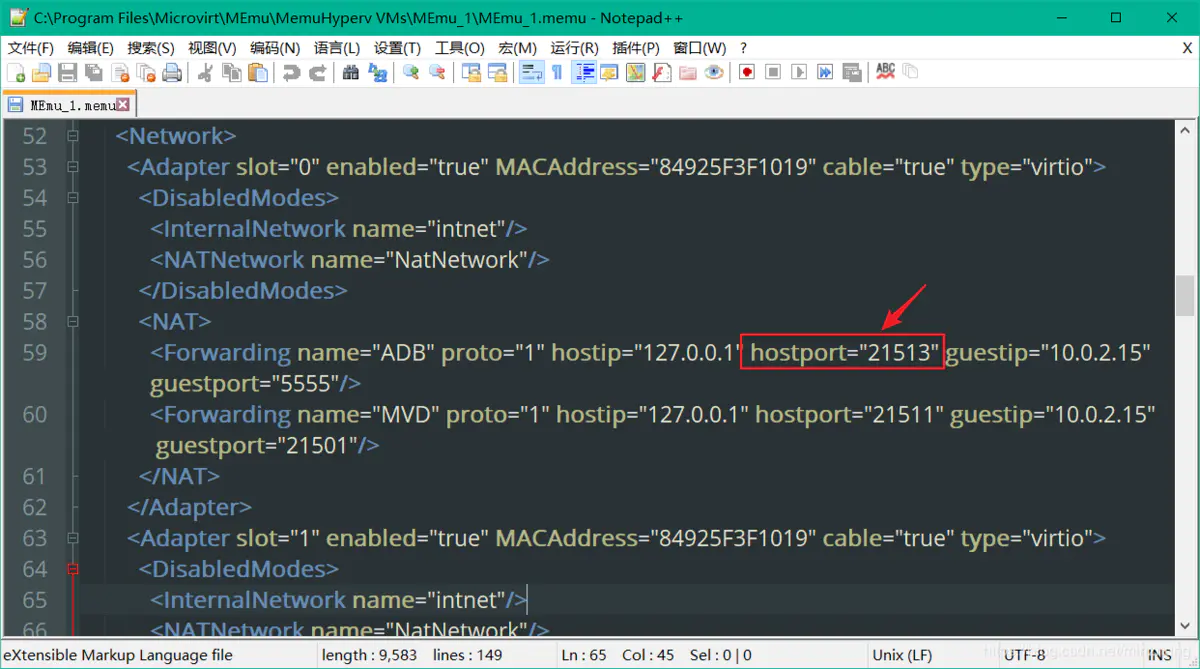Collapse the DisabledModes fold at line 64
This screenshot has height=669, width=1200.
point(72,570)
